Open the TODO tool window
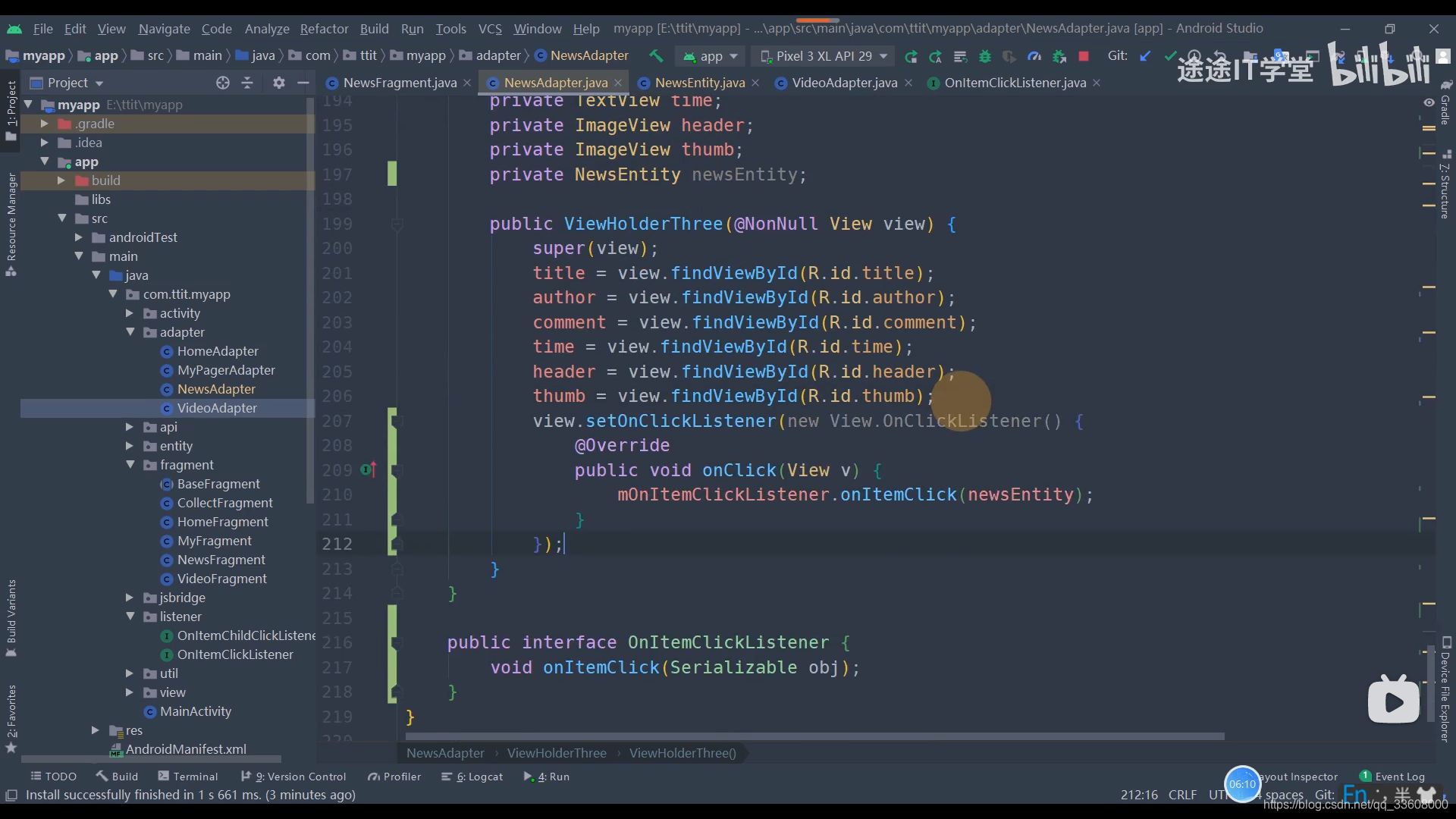Image resolution: width=1456 pixels, height=819 pixels. [54, 777]
